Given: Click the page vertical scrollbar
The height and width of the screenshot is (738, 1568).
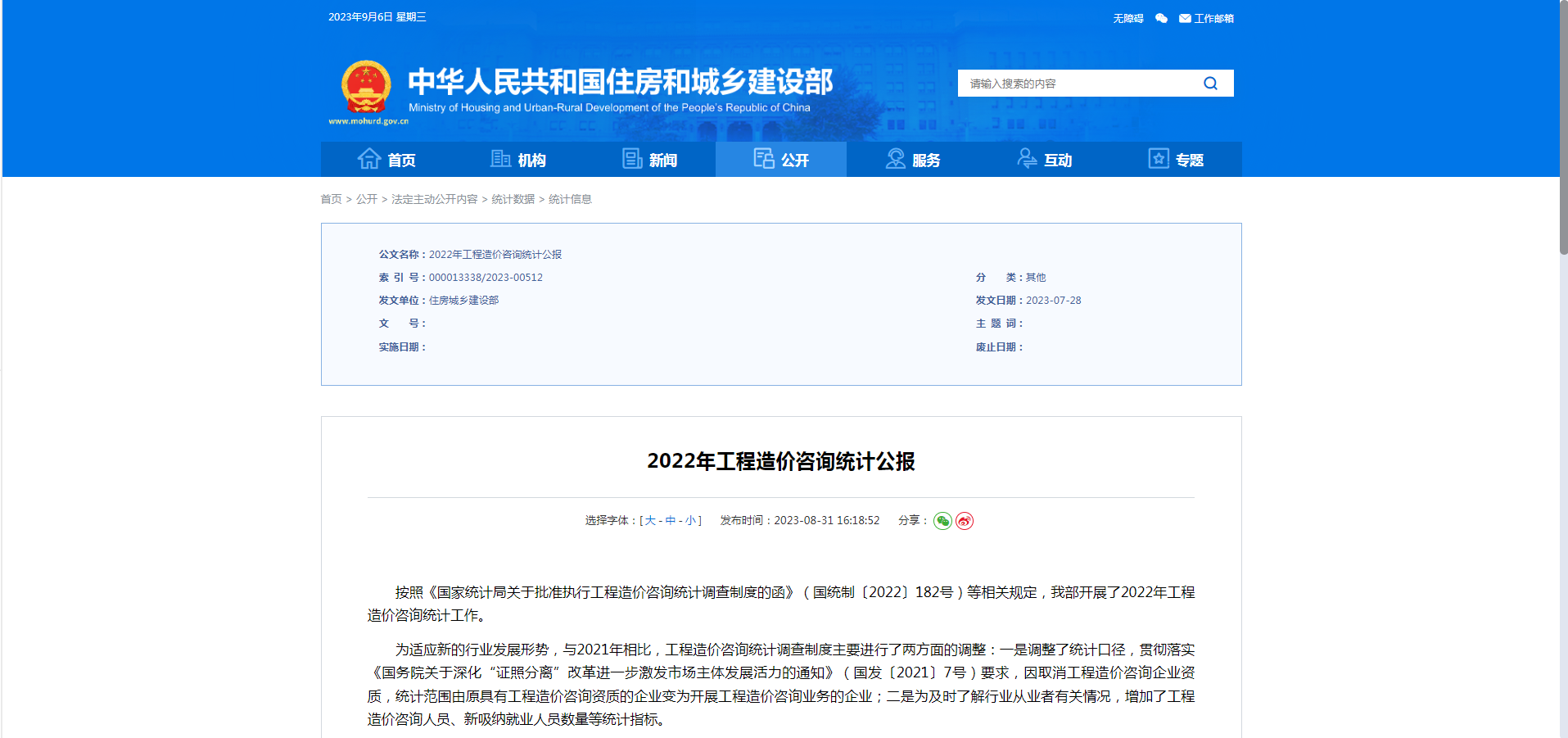Looking at the screenshot, I should 1563,131.
